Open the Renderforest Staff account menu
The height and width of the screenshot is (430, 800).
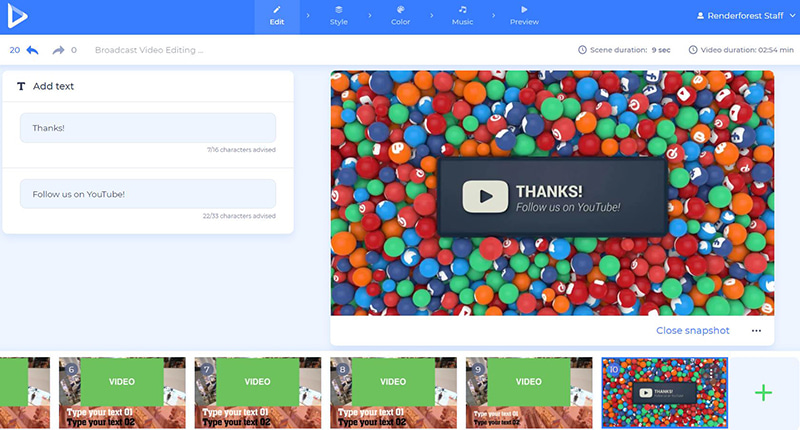pyautogui.click(x=746, y=16)
